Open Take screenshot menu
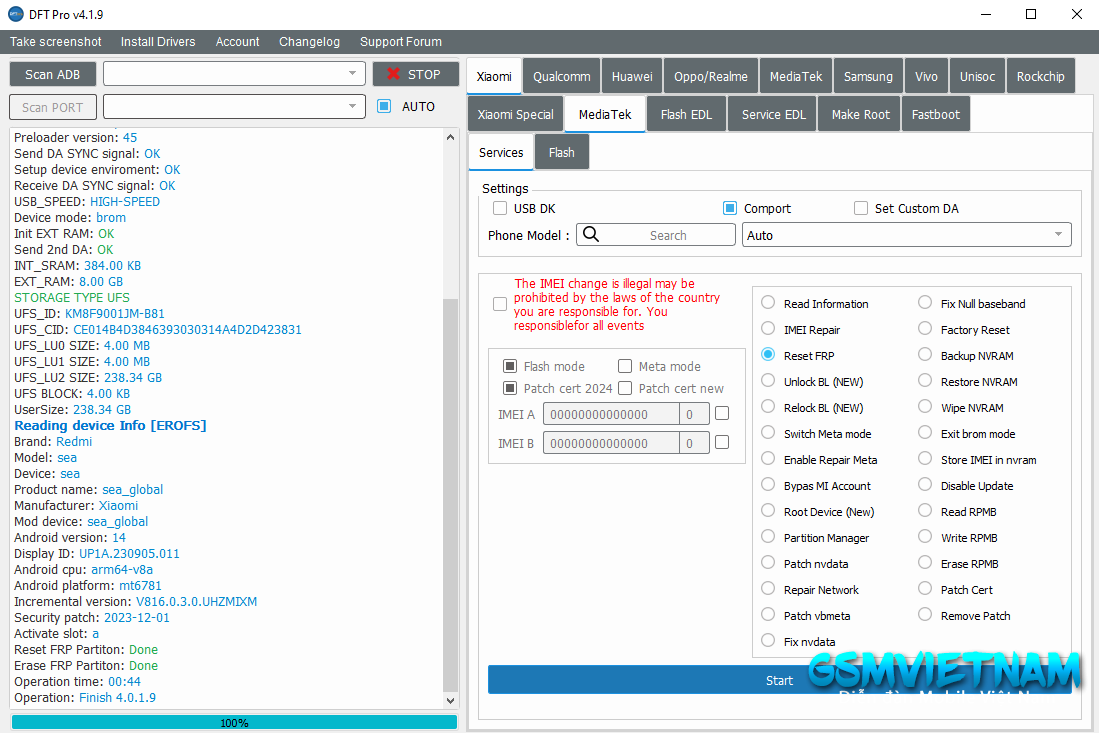The height and width of the screenshot is (733, 1099). [x=55, y=41]
